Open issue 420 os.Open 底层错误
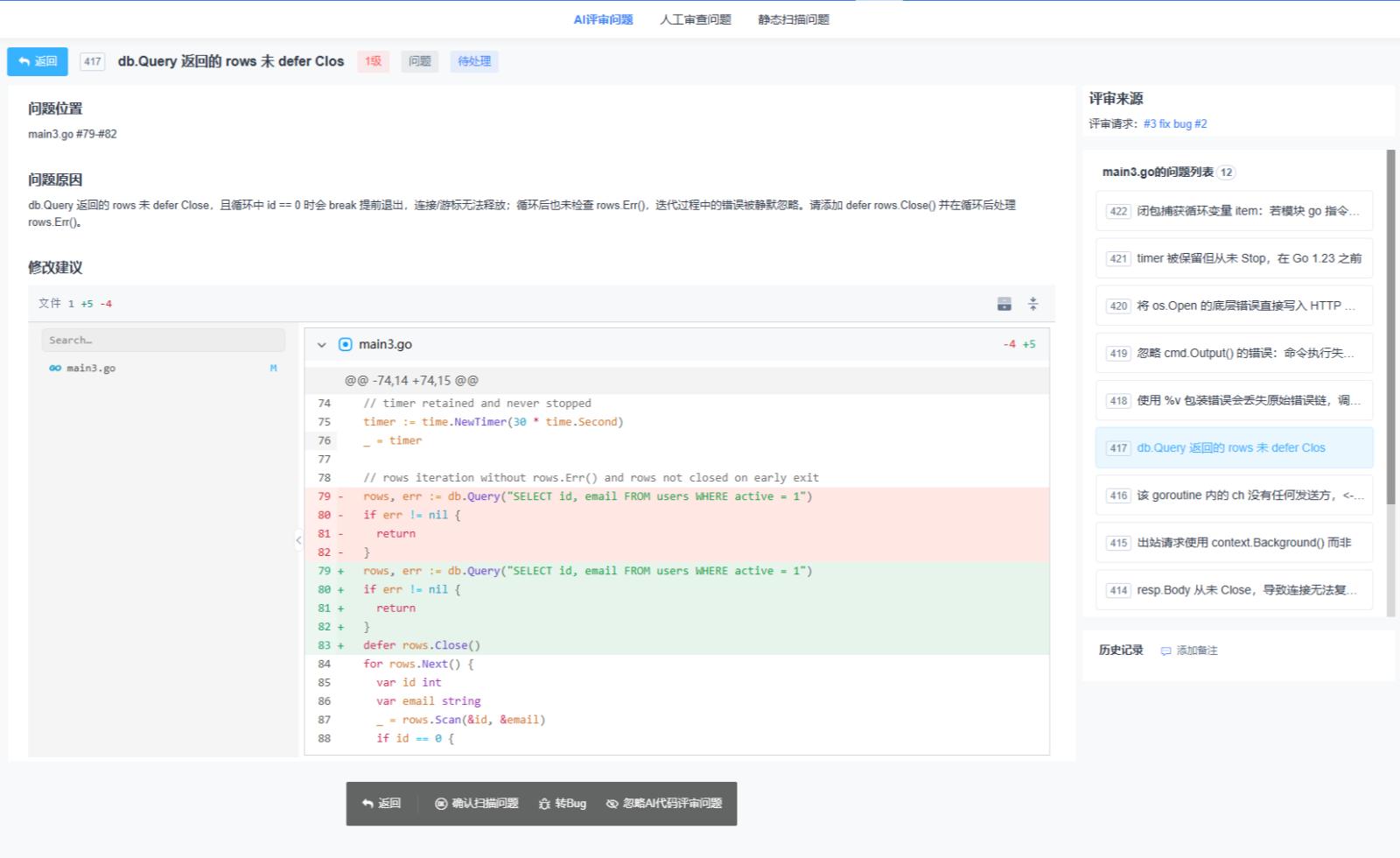 pos(1234,306)
